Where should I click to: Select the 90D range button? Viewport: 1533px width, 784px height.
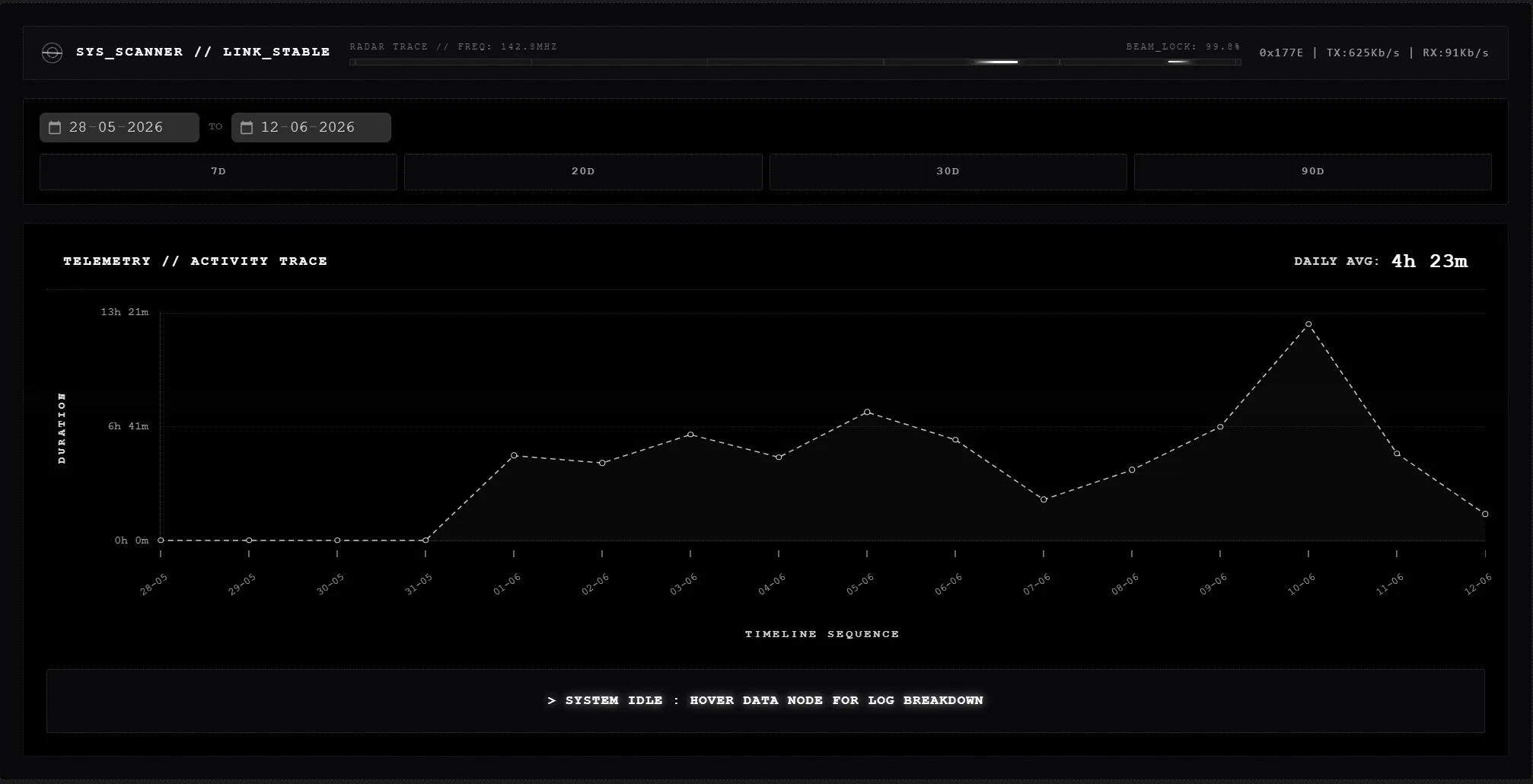click(x=1313, y=171)
